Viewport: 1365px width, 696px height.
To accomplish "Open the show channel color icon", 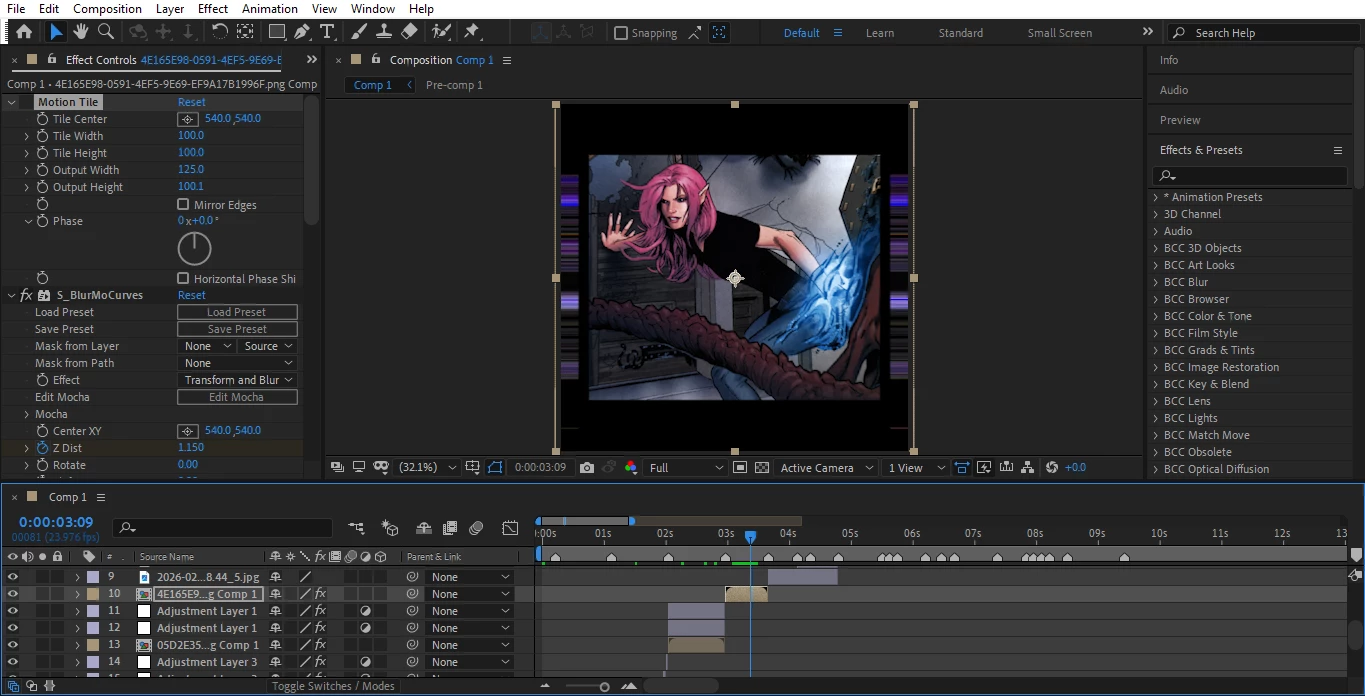I will click(x=630, y=467).
